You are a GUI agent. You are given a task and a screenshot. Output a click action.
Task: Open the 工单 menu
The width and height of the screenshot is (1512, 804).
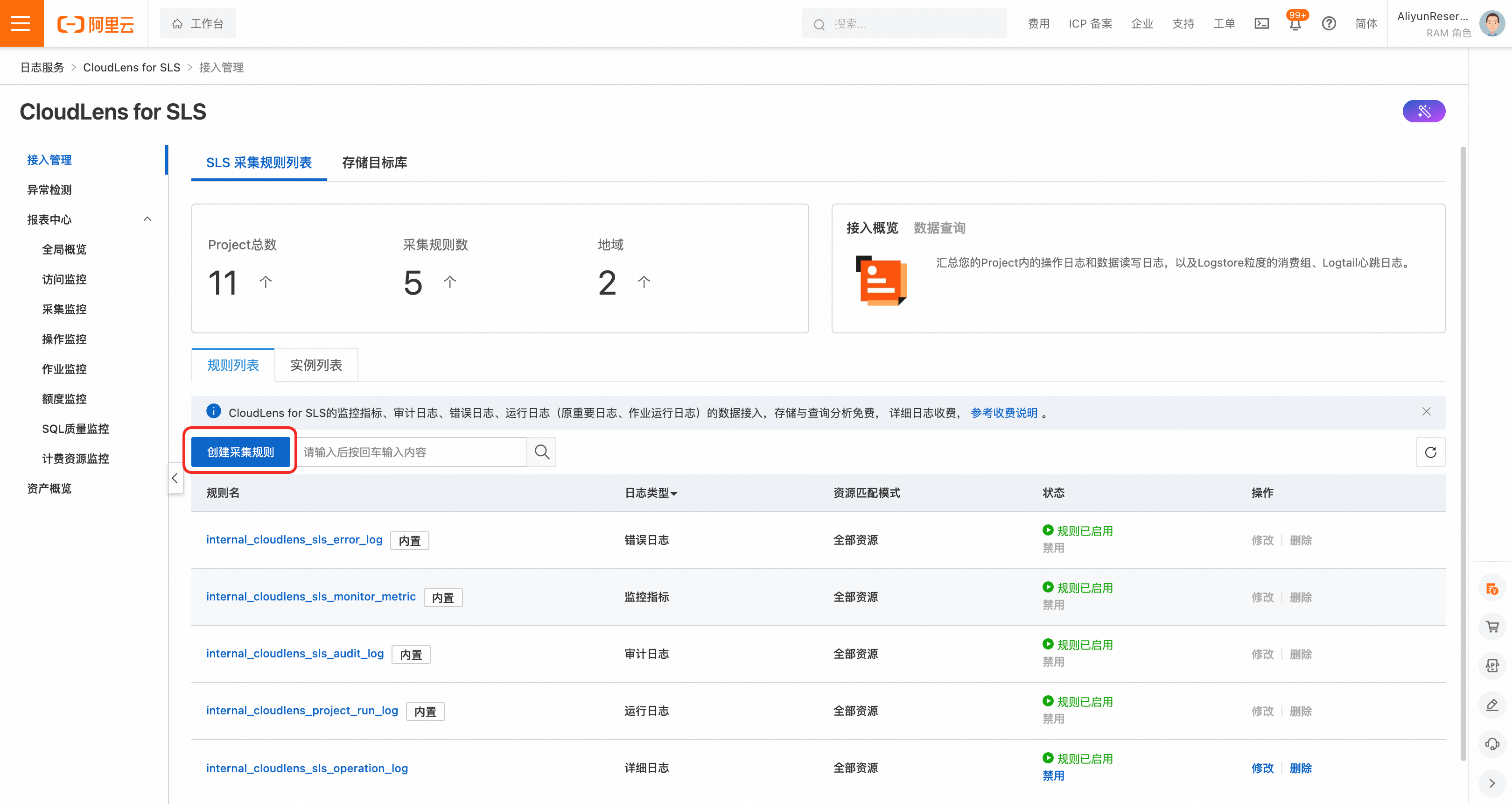[x=1225, y=23]
